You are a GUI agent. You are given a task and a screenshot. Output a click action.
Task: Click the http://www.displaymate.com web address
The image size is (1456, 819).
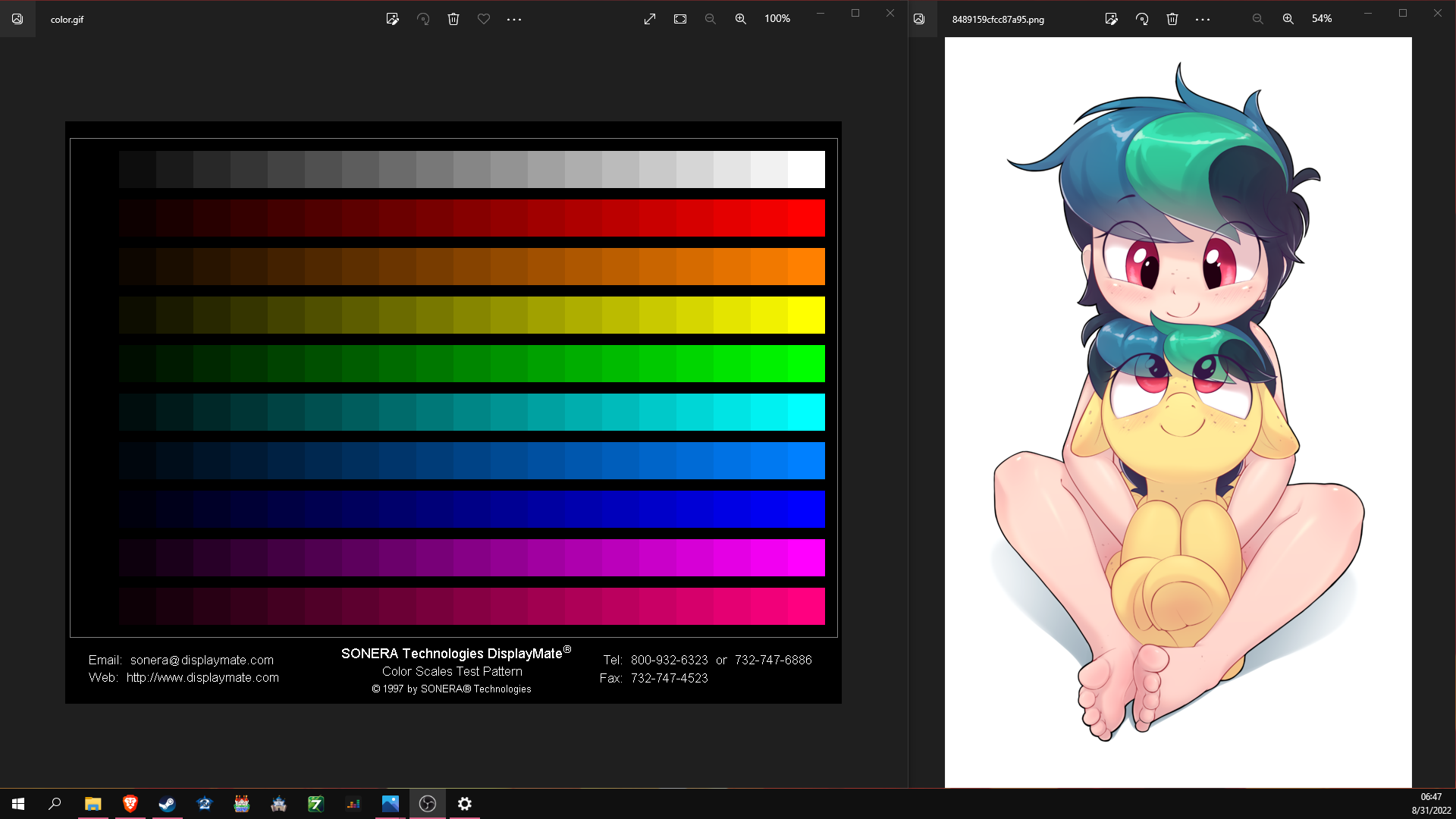202,678
